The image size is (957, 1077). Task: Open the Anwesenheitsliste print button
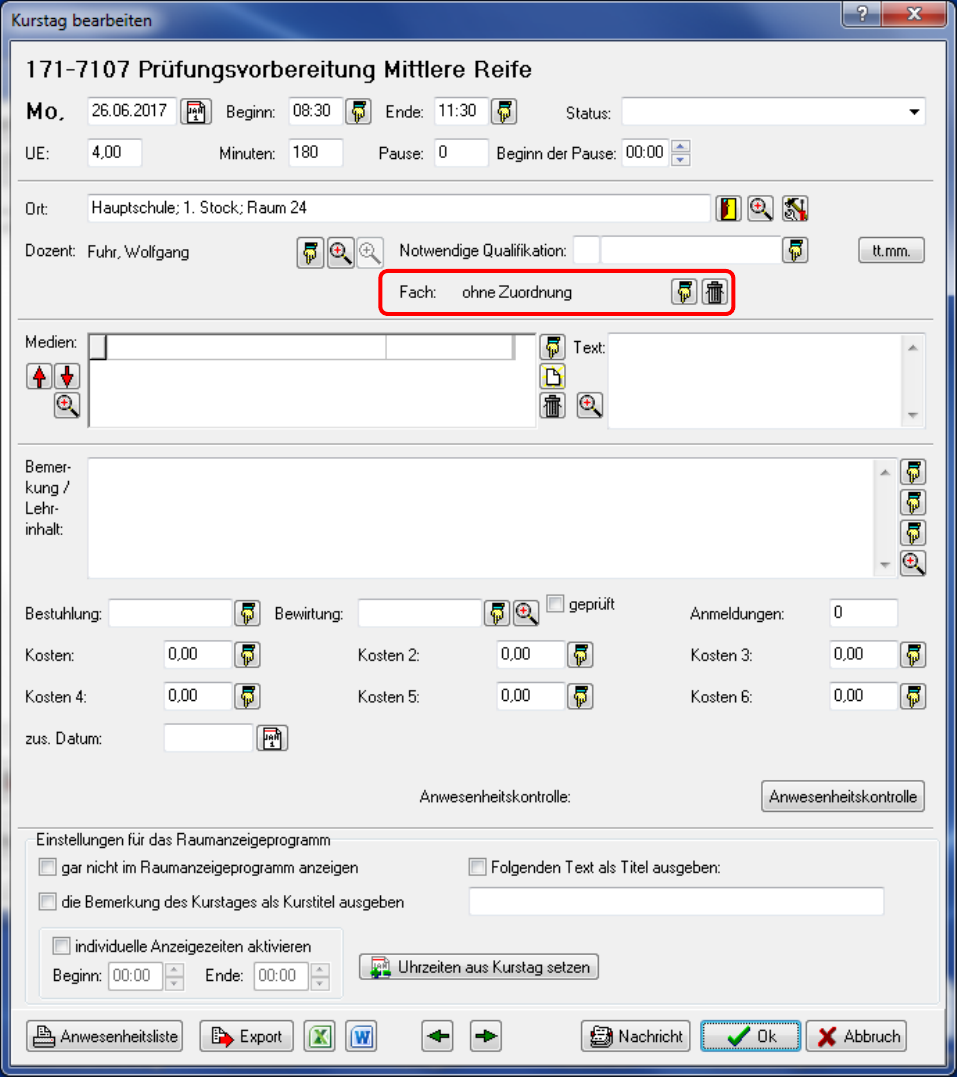pos(104,1036)
